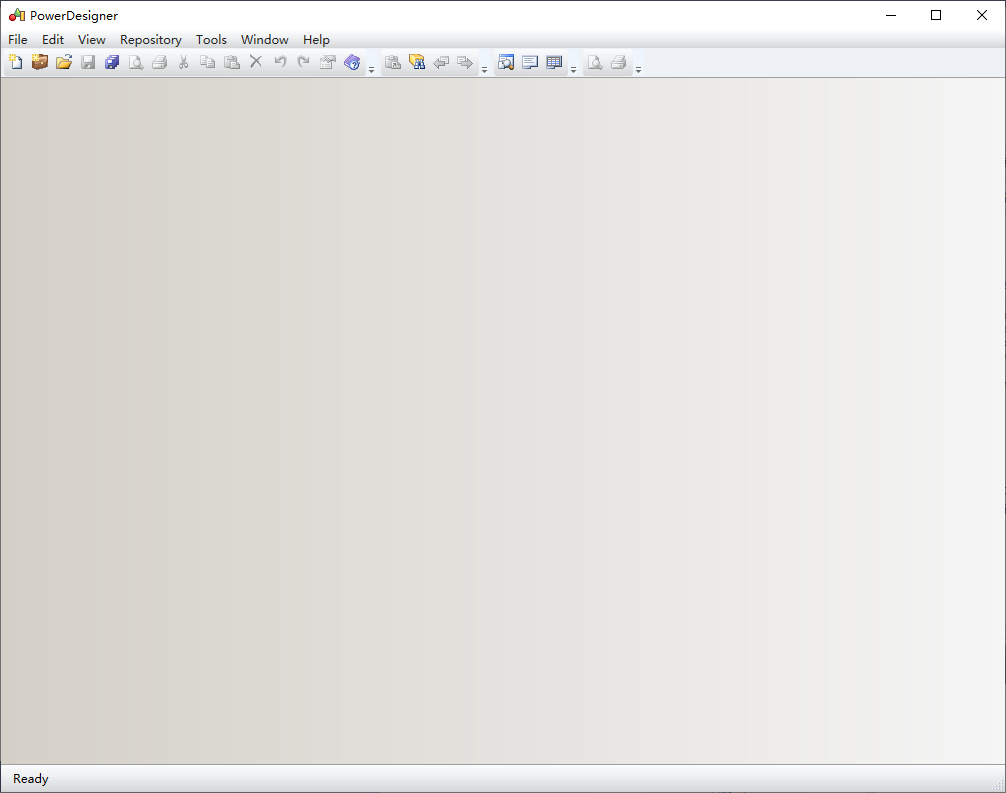
Task: Click the Forward arrow icon
Action: pos(465,62)
